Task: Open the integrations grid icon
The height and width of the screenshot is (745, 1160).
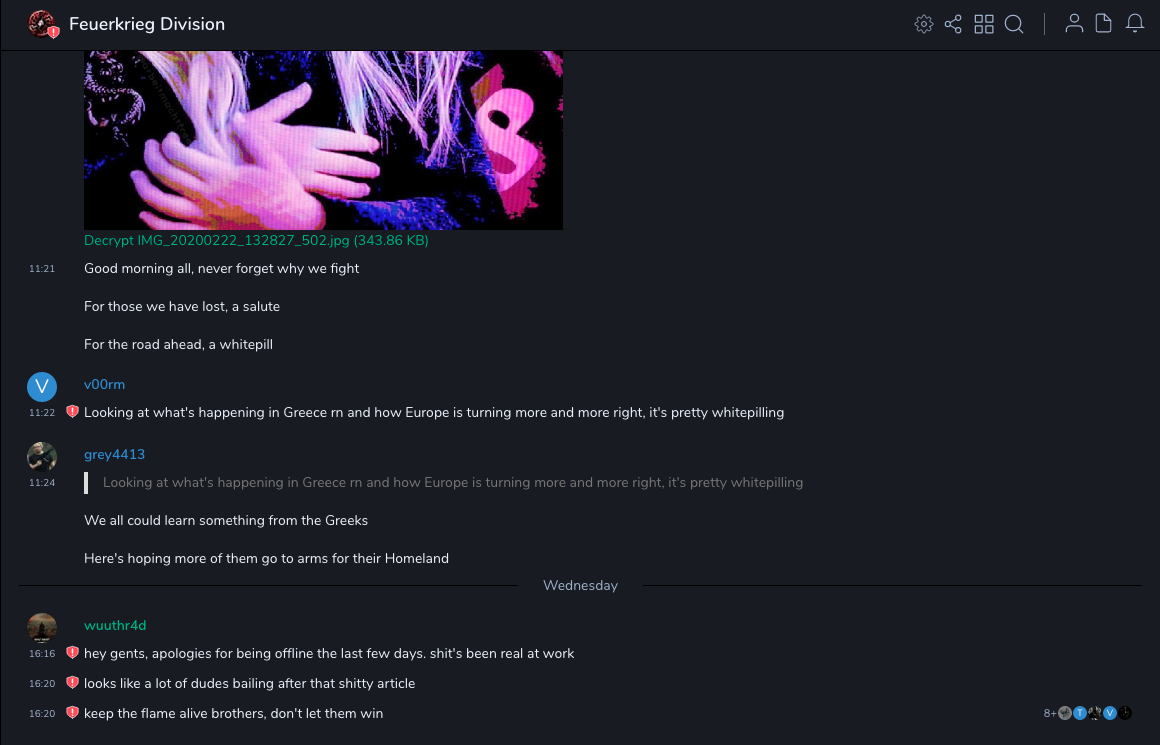Action: [x=984, y=24]
